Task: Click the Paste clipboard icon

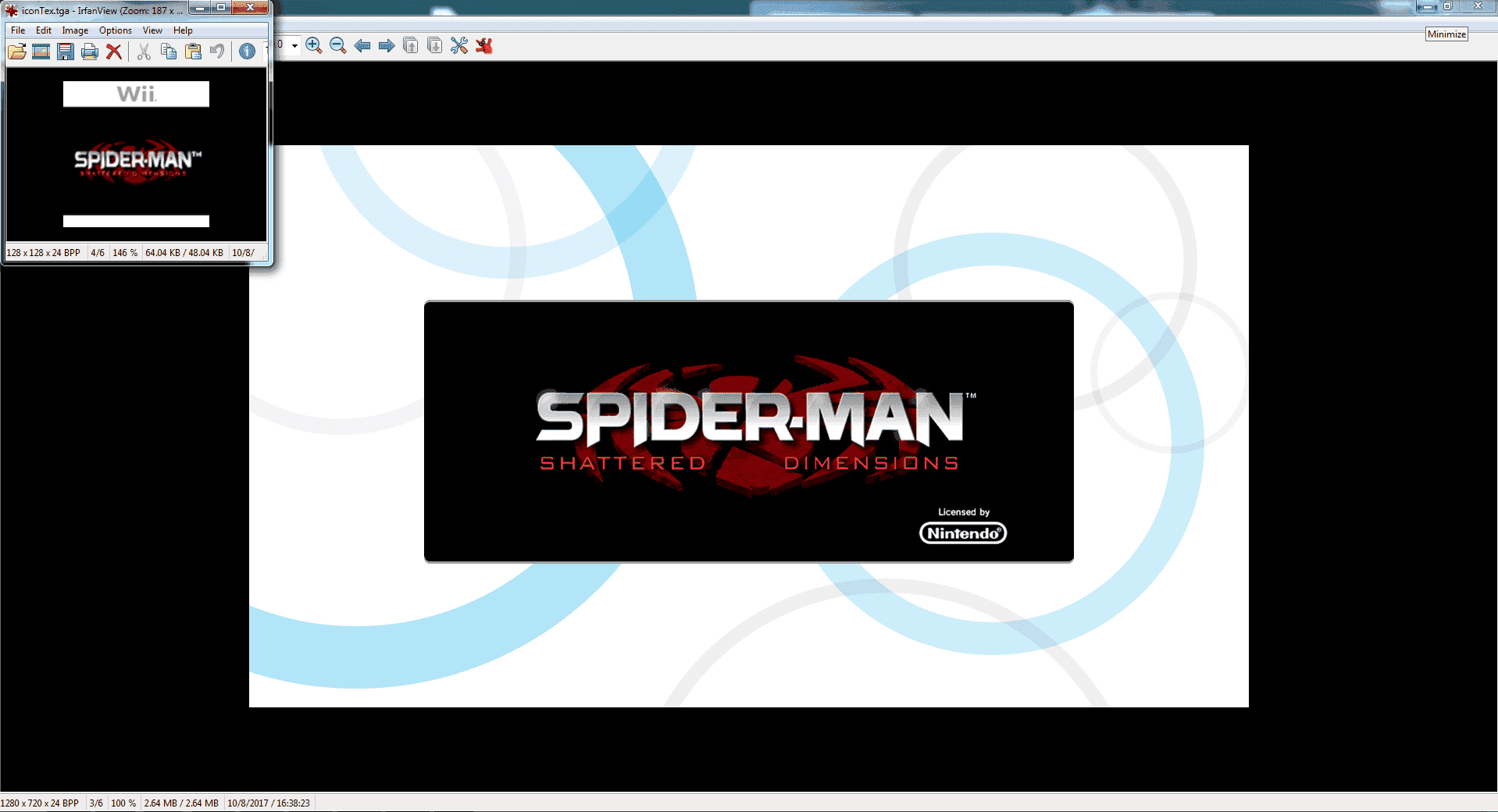Action: tap(193, 52)
